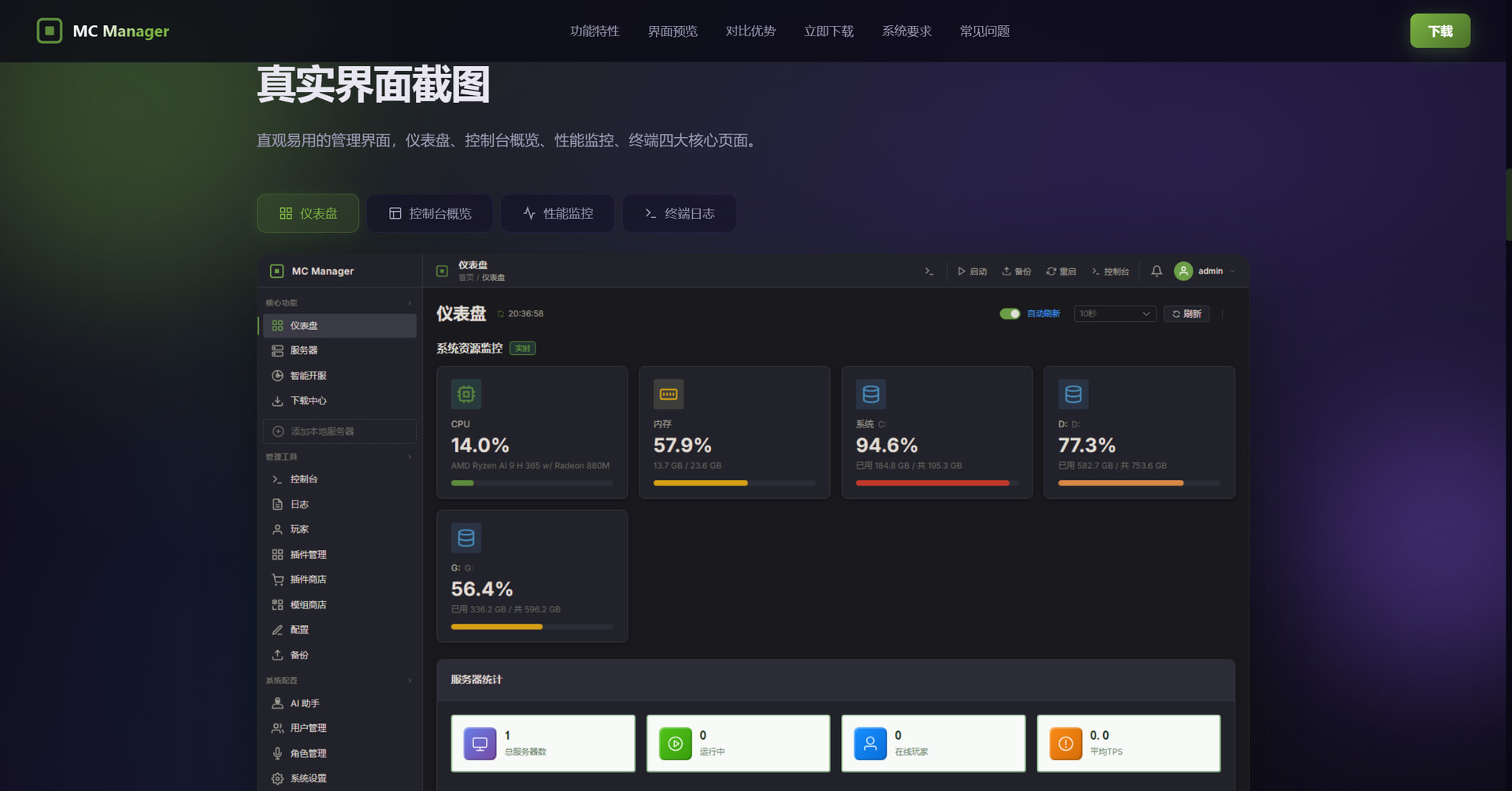The height and width of the screenshot is (791, 1512).
Task: Click the green play icon for 运行中
Action: pyautogui.click(x=675, y=744)
